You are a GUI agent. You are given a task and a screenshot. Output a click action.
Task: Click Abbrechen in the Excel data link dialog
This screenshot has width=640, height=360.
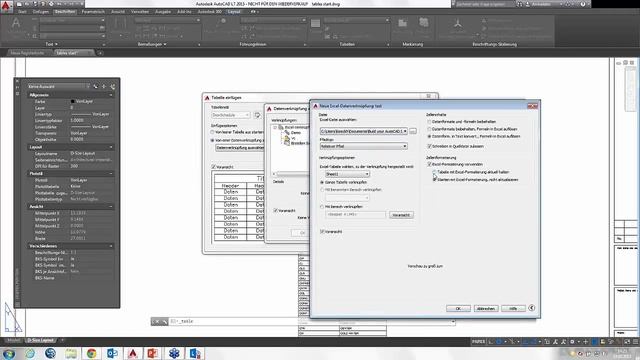(x=486, y=309)
